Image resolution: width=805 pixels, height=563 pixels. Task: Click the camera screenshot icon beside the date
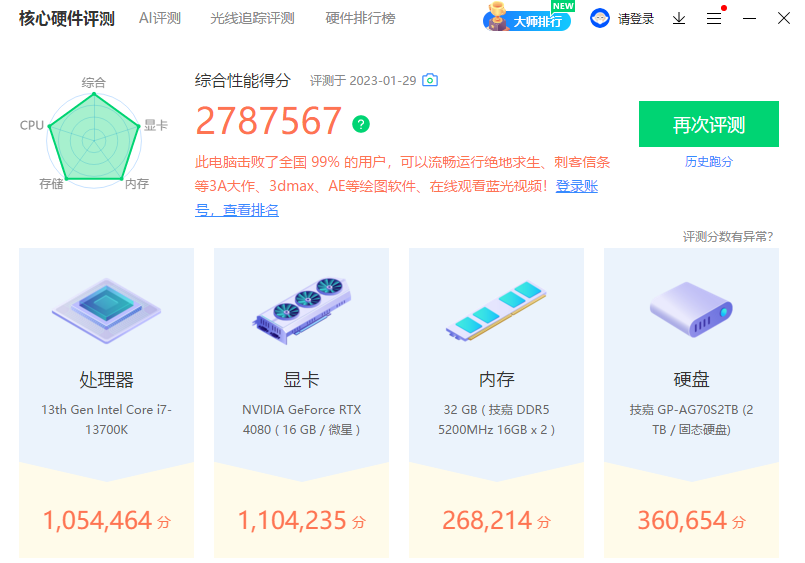(x=430, y=80)
